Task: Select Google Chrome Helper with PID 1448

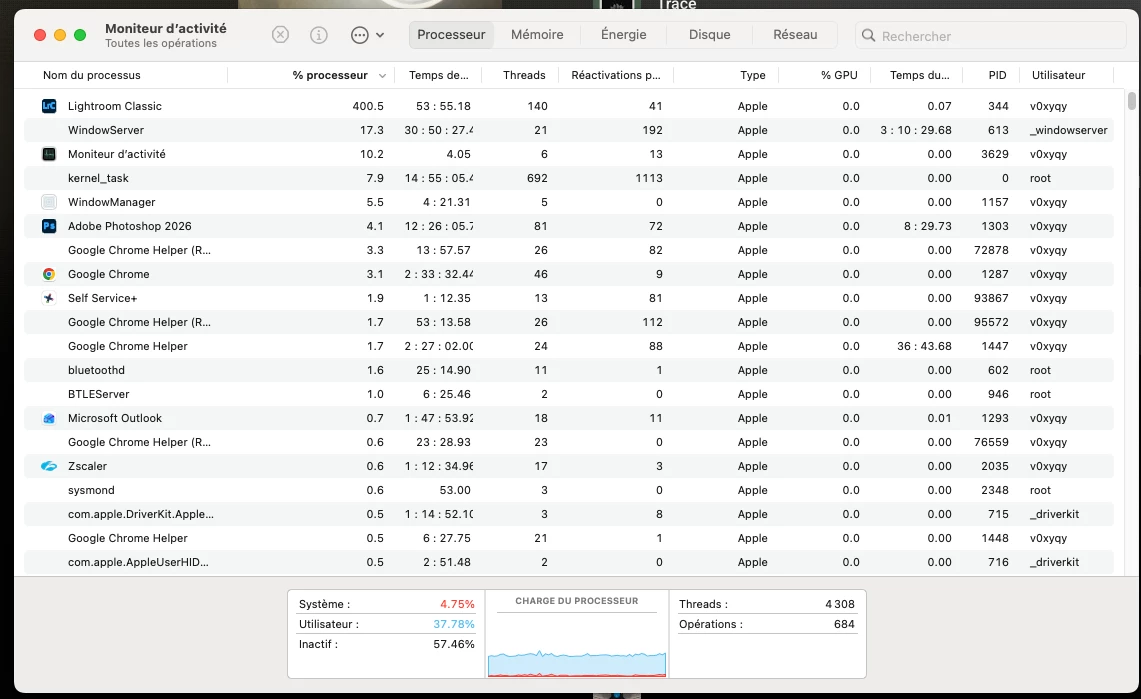Action: pos(569,538)
